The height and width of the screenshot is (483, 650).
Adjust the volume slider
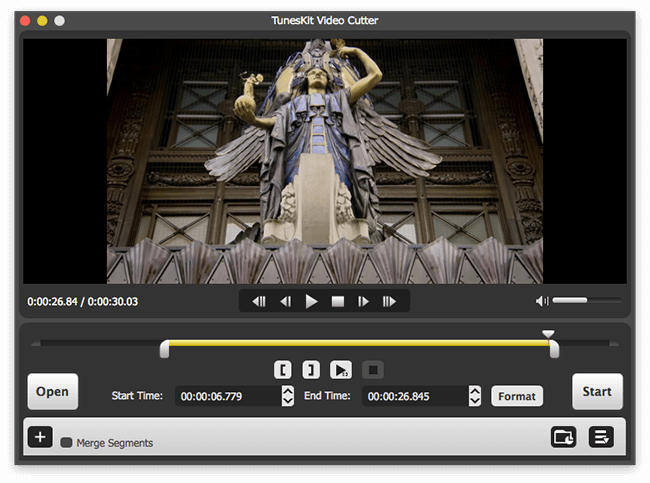(587, 300)
